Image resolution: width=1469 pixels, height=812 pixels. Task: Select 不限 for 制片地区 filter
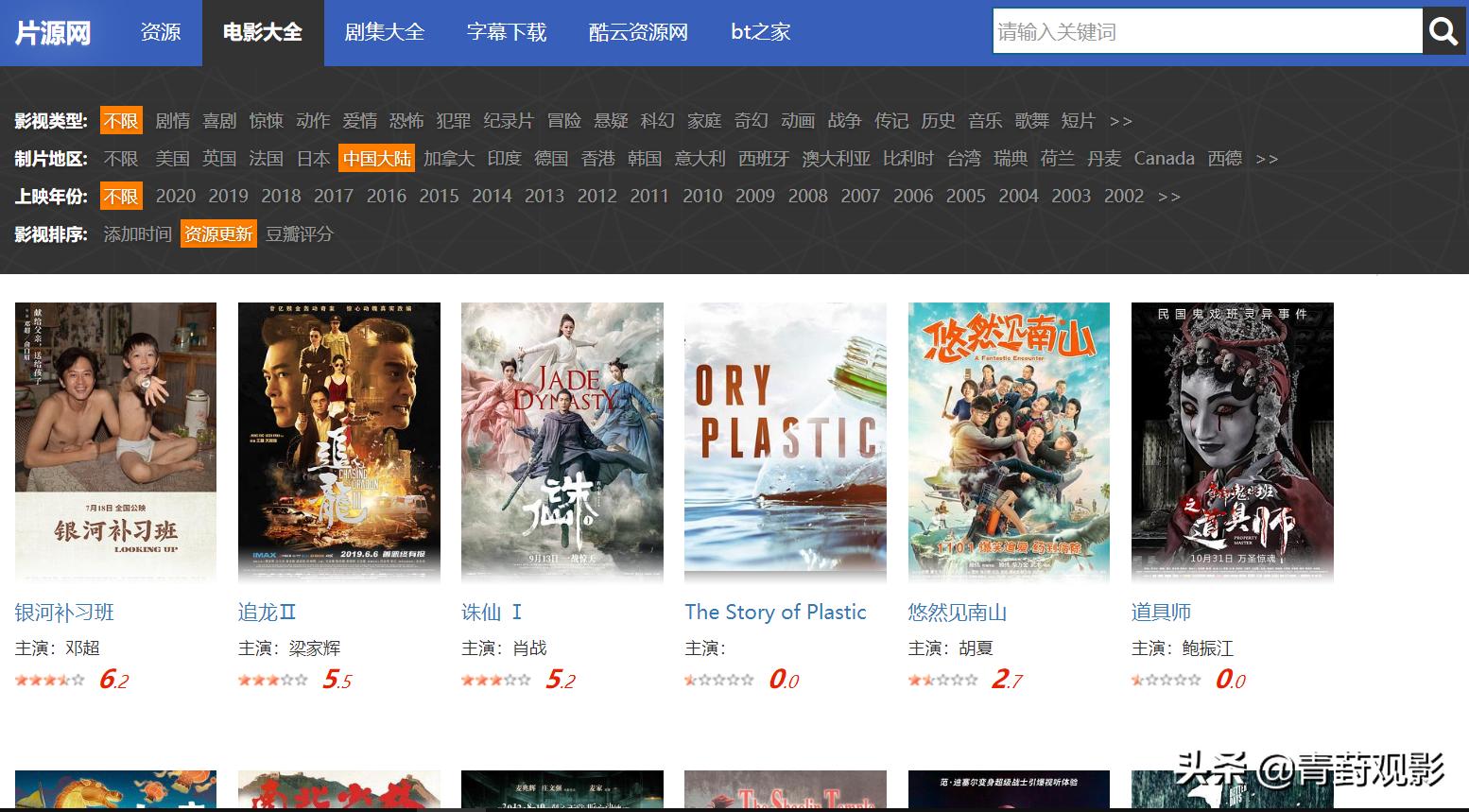pos(121,159)
